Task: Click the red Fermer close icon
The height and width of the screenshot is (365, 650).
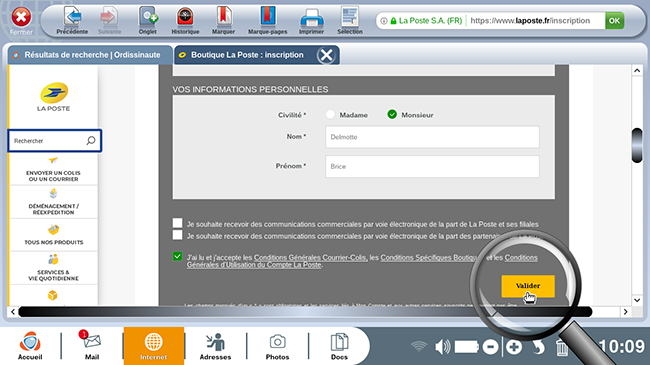Action: pos(21,18)
